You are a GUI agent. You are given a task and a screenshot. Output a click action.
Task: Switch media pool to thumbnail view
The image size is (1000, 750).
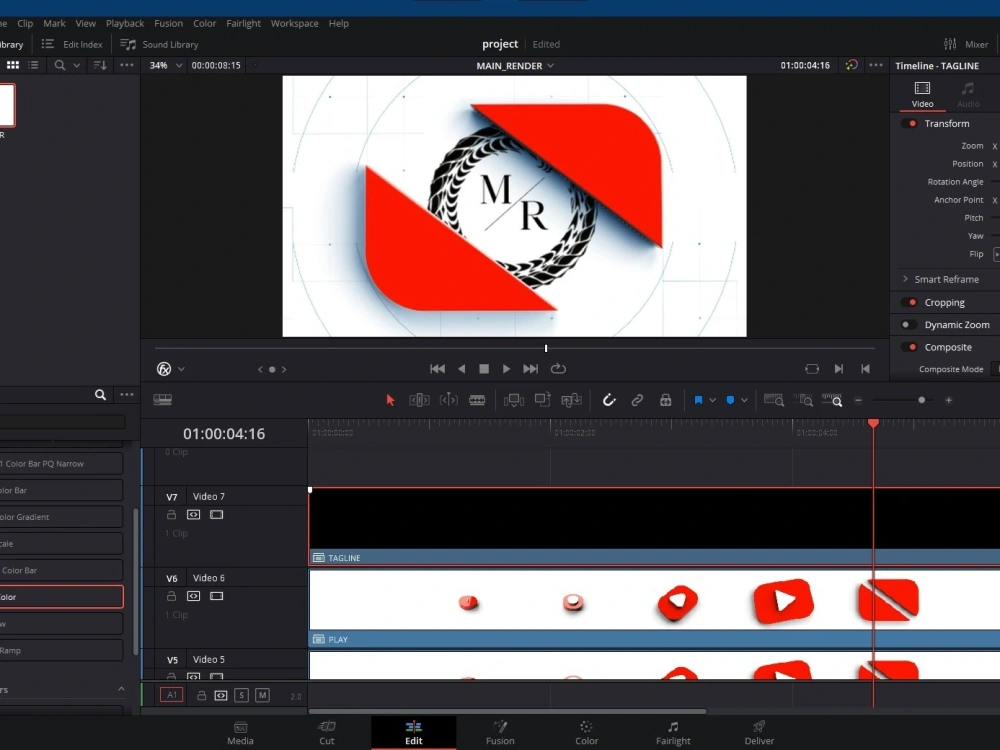[x=13, y=65]
